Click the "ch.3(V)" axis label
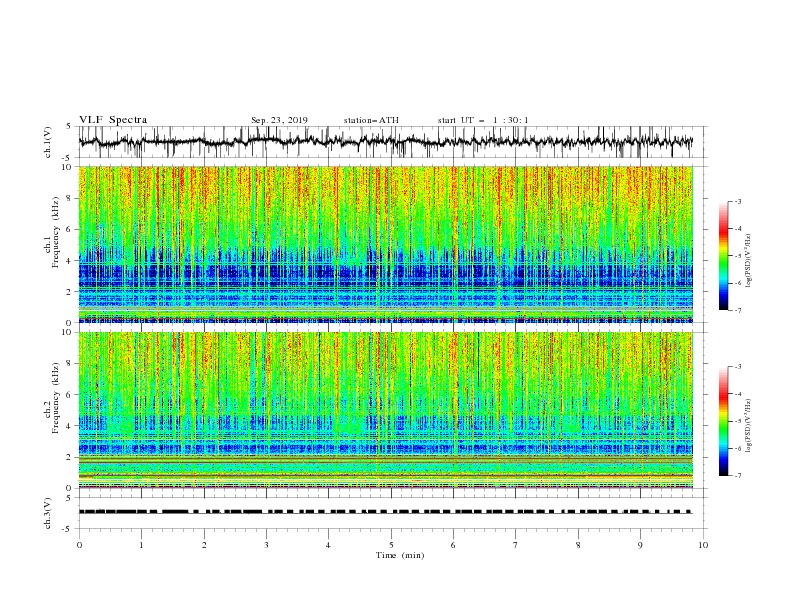792x612 pixels. [48, 513]
